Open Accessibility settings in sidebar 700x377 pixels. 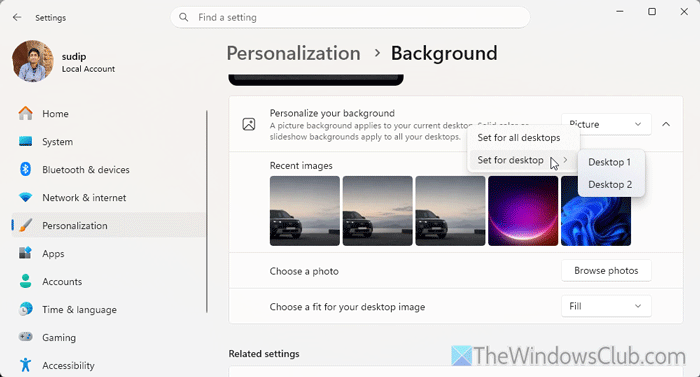(x=108, y=365)
